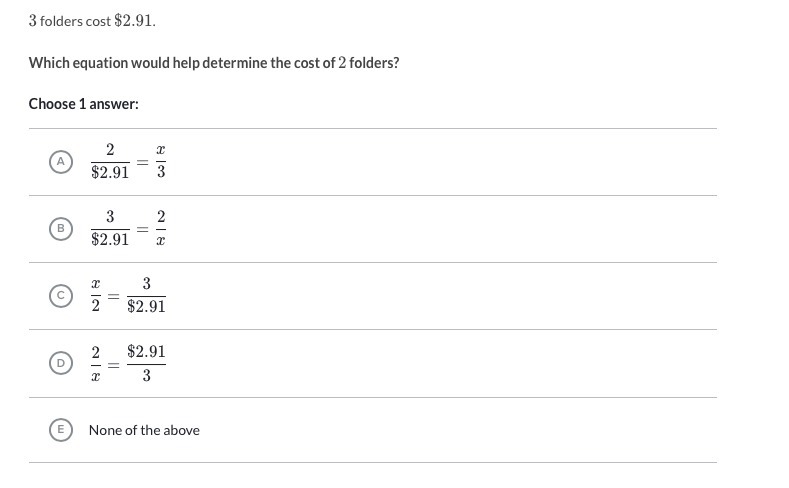Viewport: 789px width, 488px height.
Task: Click the equals sign in option C
Action: tap(113, 296)
